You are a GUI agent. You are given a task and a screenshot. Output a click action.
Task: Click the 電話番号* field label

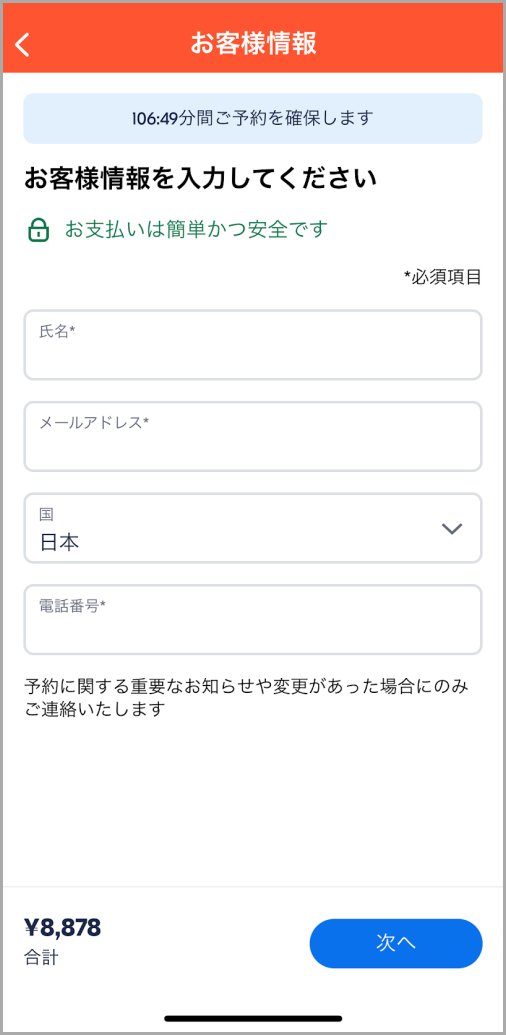[x=73, y=606]
